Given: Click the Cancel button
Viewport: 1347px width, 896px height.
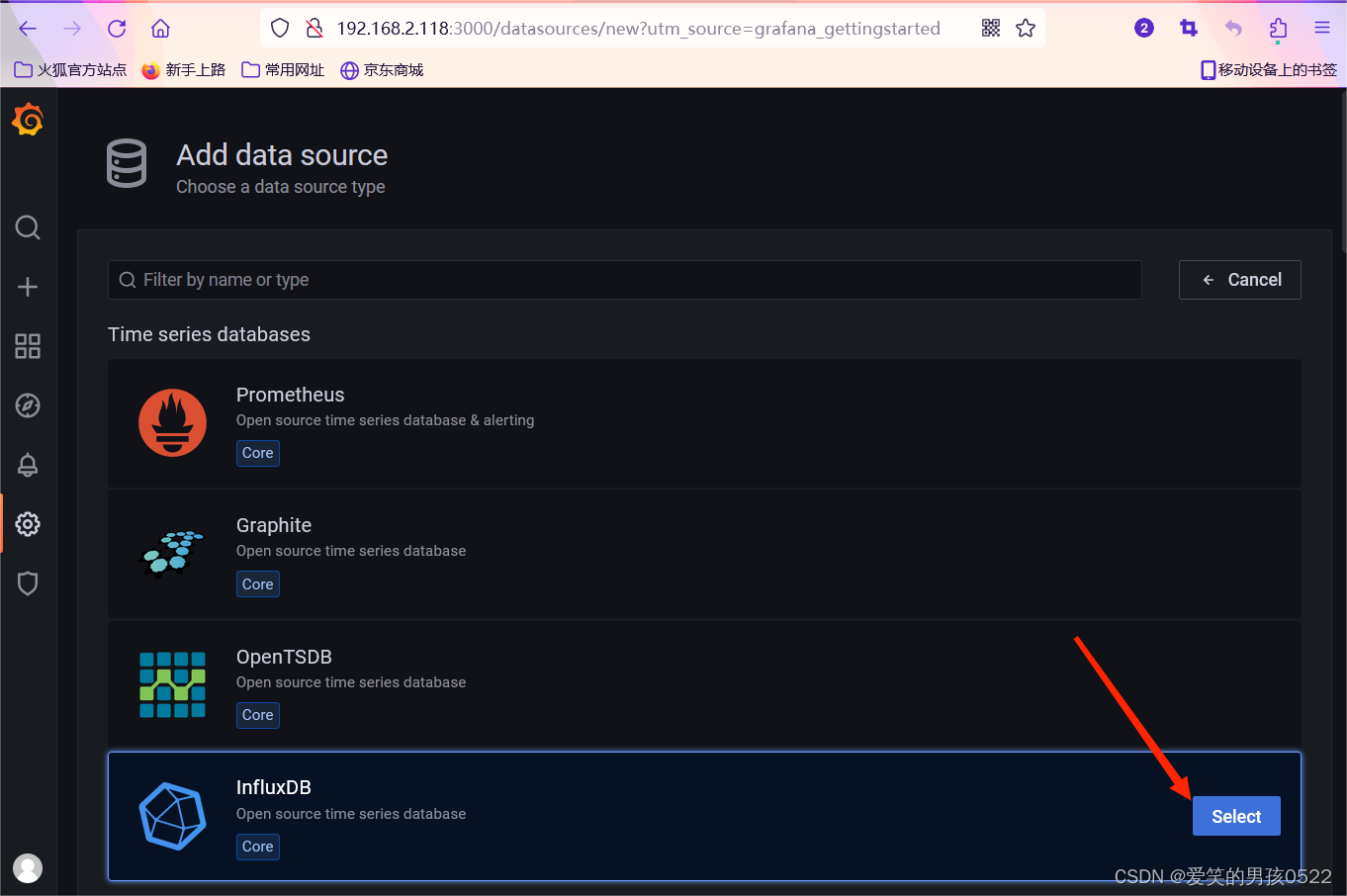Looking at the screenshot, I should point(1239,280).
